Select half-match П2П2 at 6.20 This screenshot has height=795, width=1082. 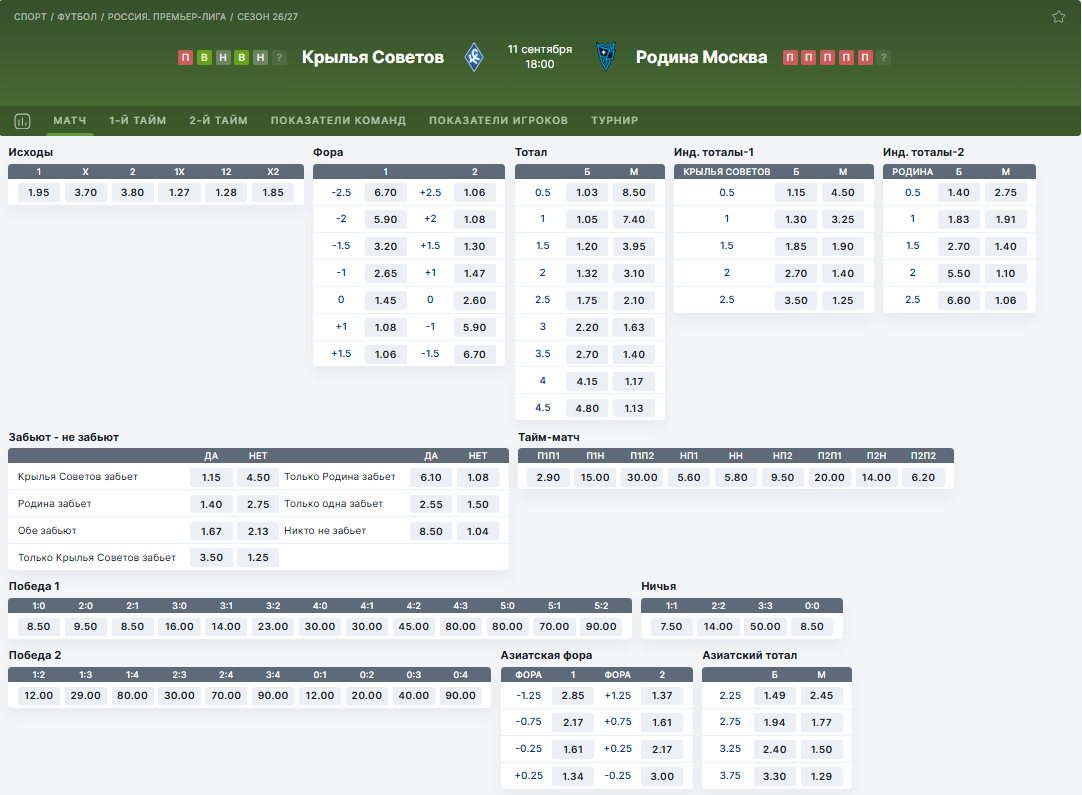pyautogui.click(x=923, y=478)
